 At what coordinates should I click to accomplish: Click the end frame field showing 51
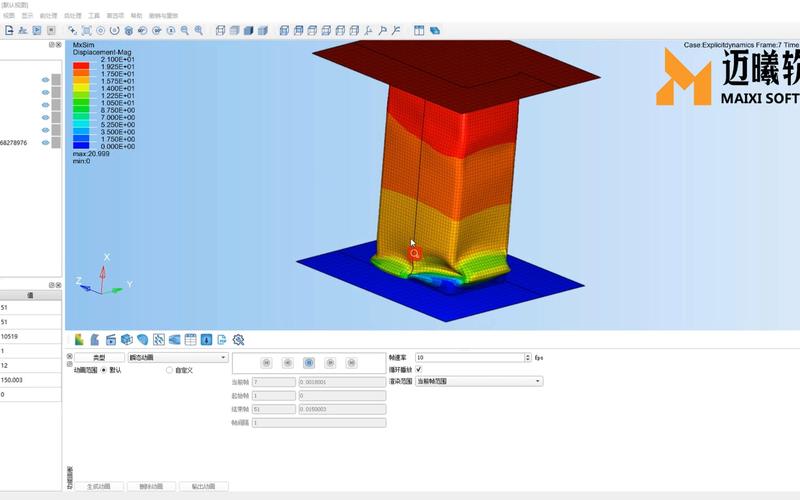274,409
